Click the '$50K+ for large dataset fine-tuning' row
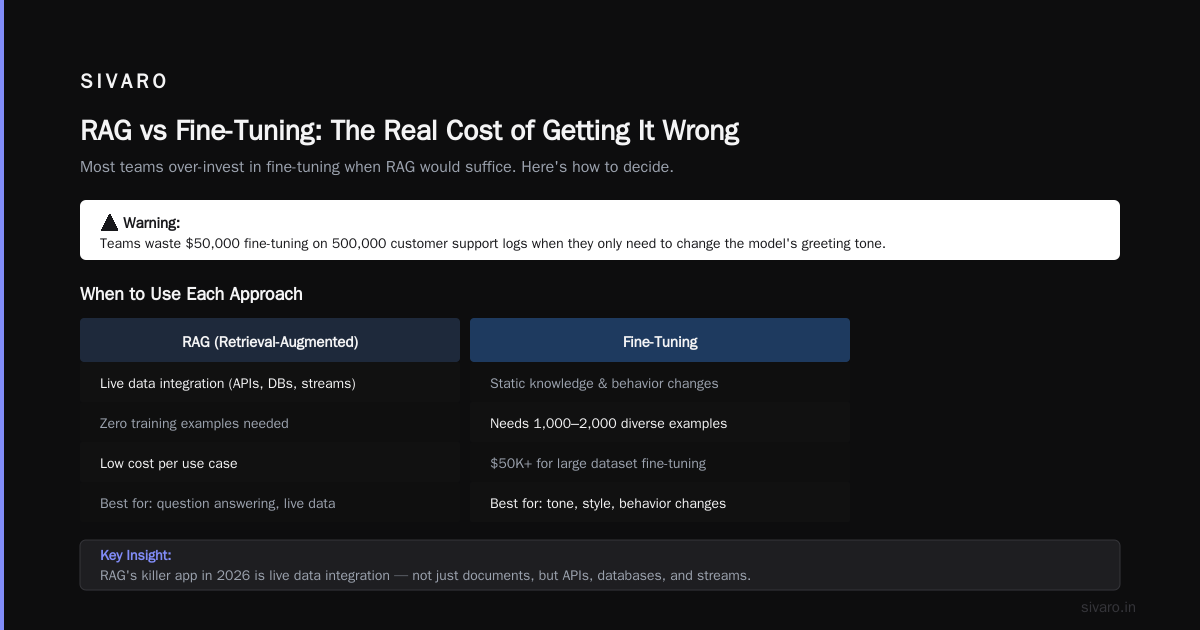1200x630 pixels. pyautogui.click(x=660, y=463)
